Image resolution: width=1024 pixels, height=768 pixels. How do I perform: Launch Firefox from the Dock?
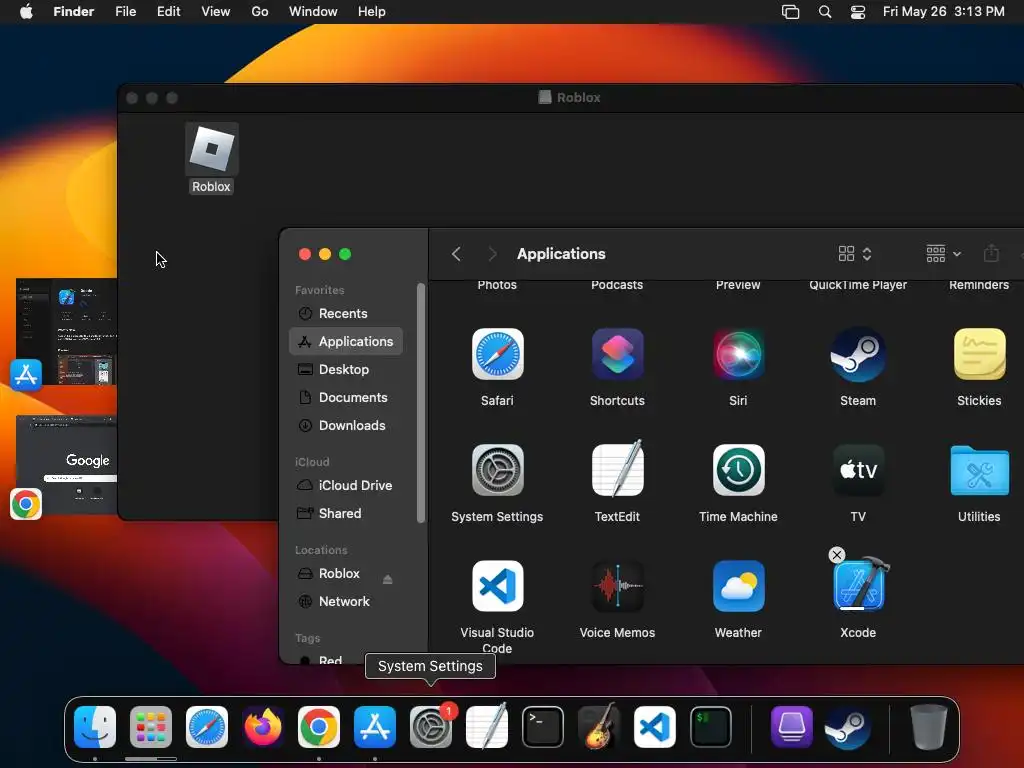click(263, 727)
